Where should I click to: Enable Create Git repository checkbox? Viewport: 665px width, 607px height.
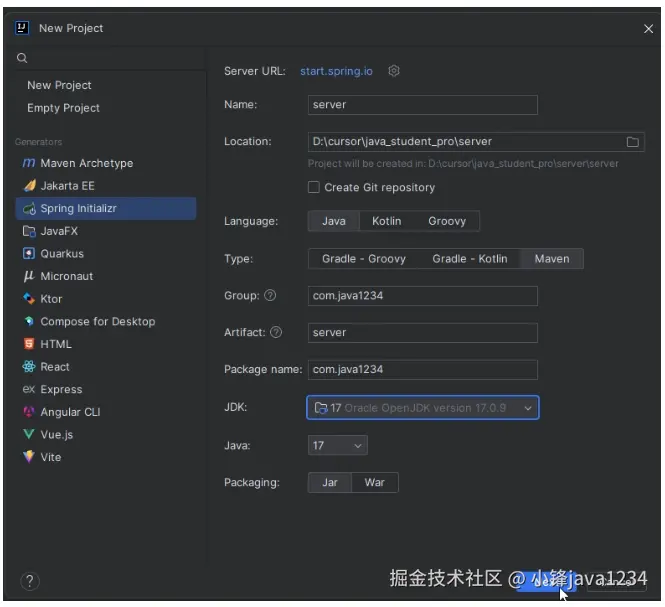coord(313,187)
